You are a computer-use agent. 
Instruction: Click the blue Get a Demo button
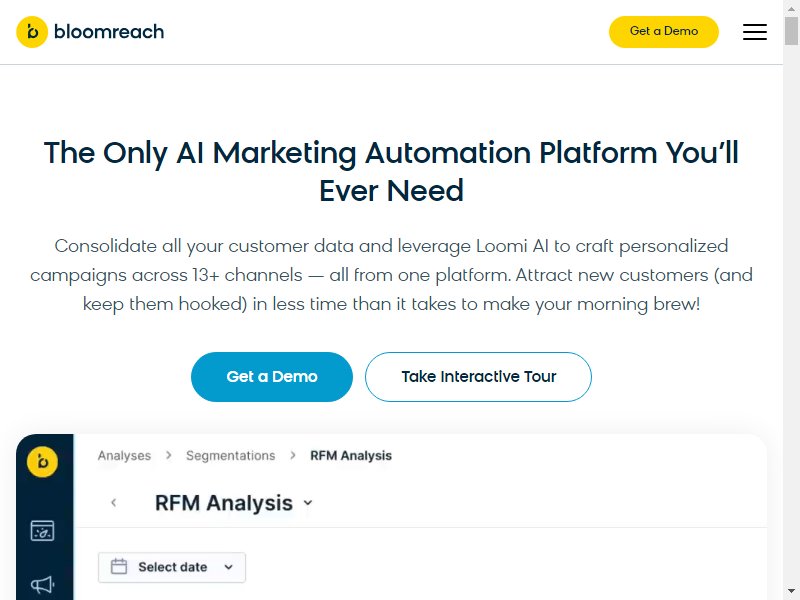tap(271, 377)
